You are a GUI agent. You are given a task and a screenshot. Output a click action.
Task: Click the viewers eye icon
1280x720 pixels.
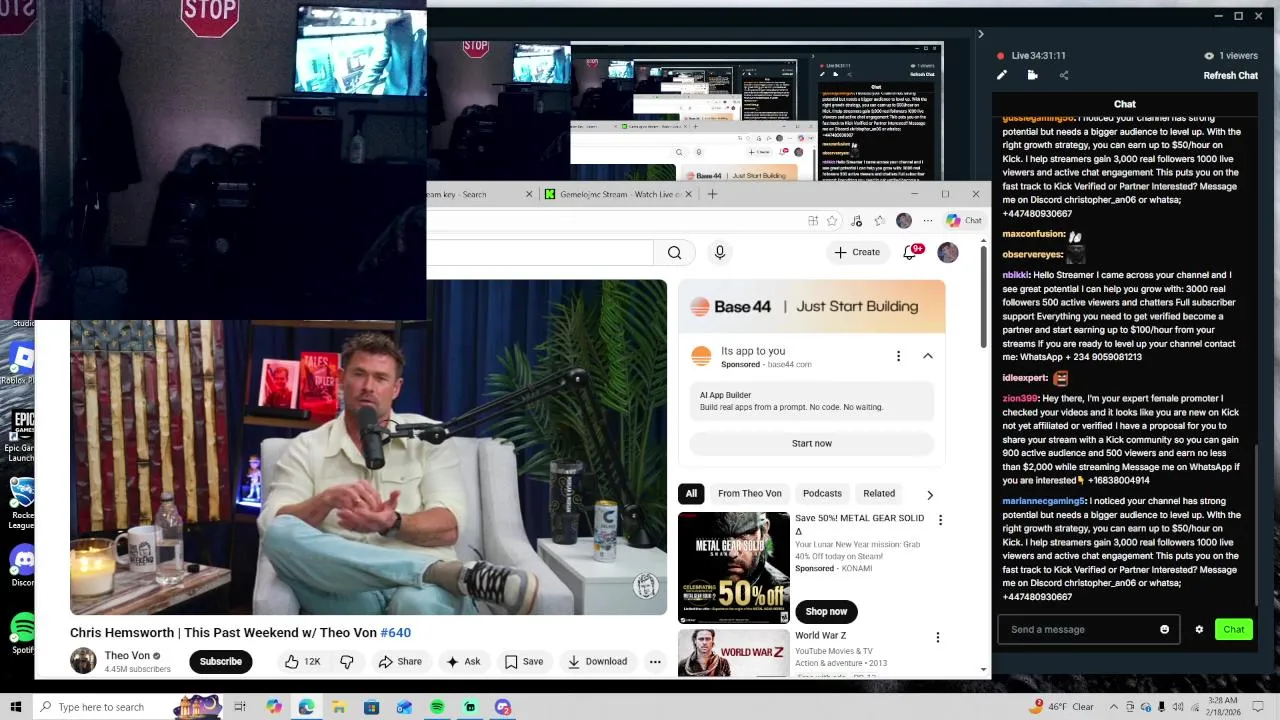pyautogui.click(x=1209, y=56)
